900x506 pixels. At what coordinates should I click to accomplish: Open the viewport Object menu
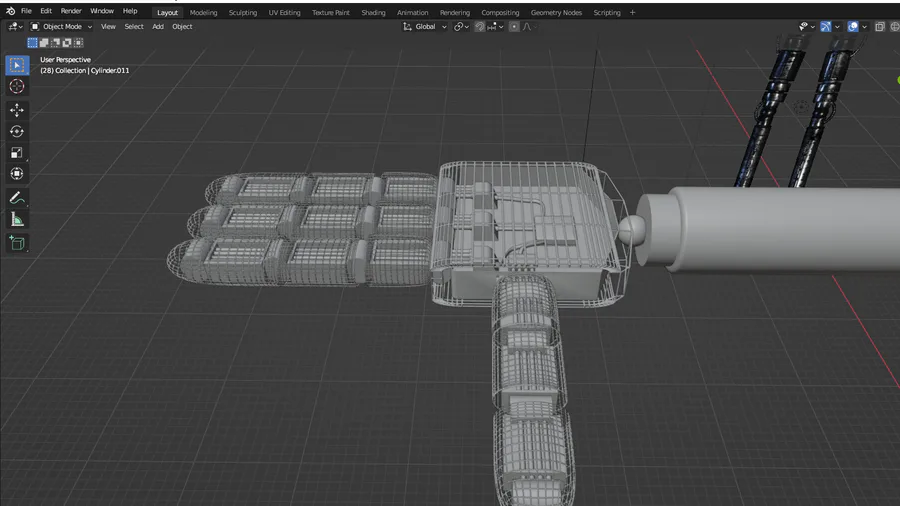click(x=182, y=26)
